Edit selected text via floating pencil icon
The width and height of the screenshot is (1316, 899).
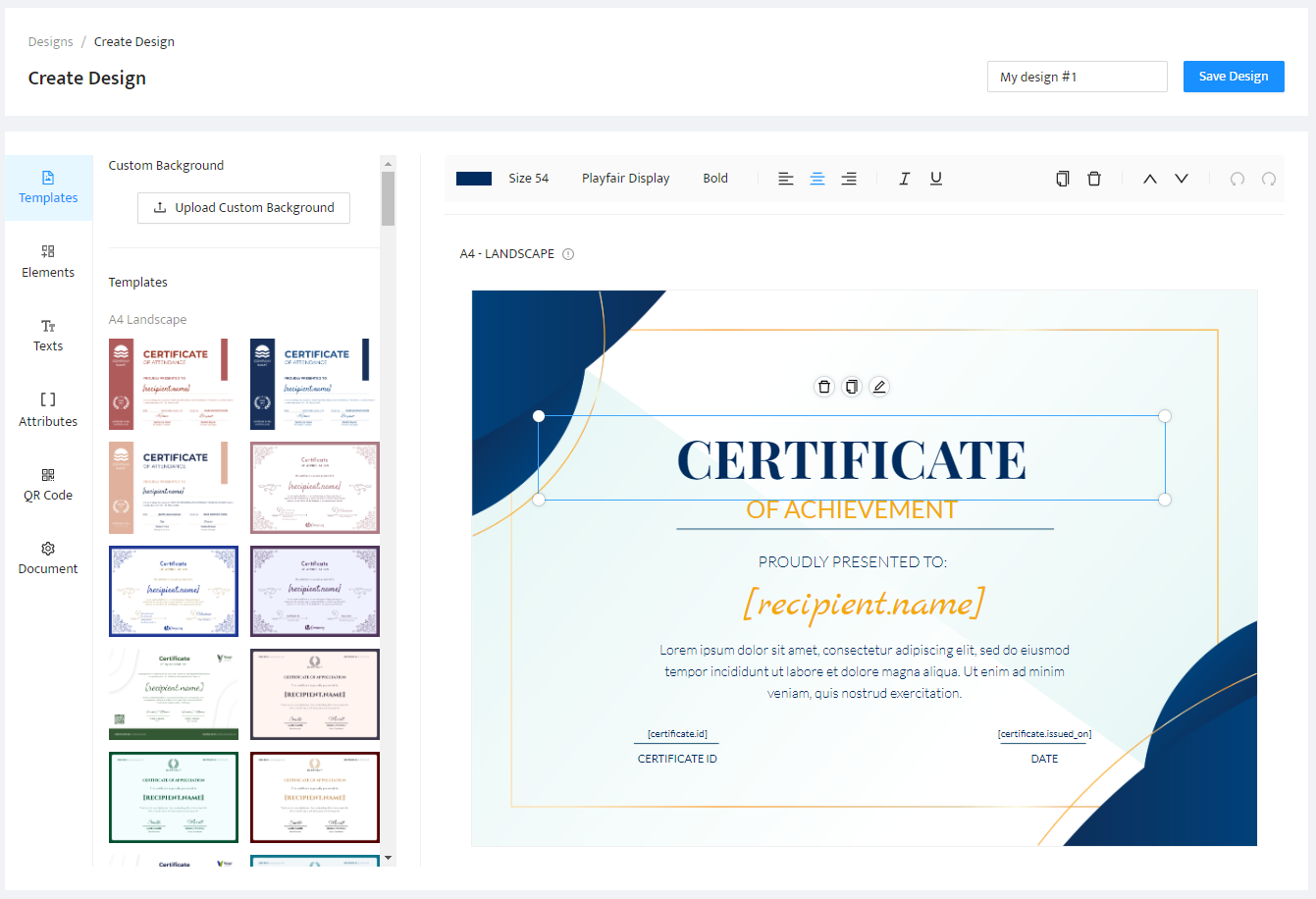tap(879, 387)
